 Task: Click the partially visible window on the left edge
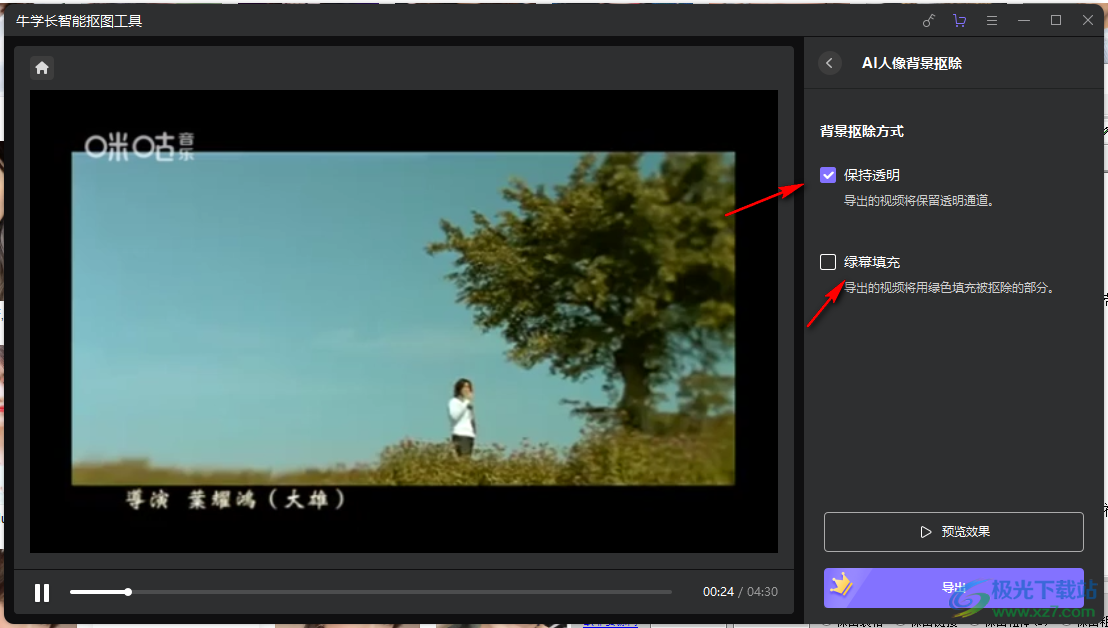5,320
